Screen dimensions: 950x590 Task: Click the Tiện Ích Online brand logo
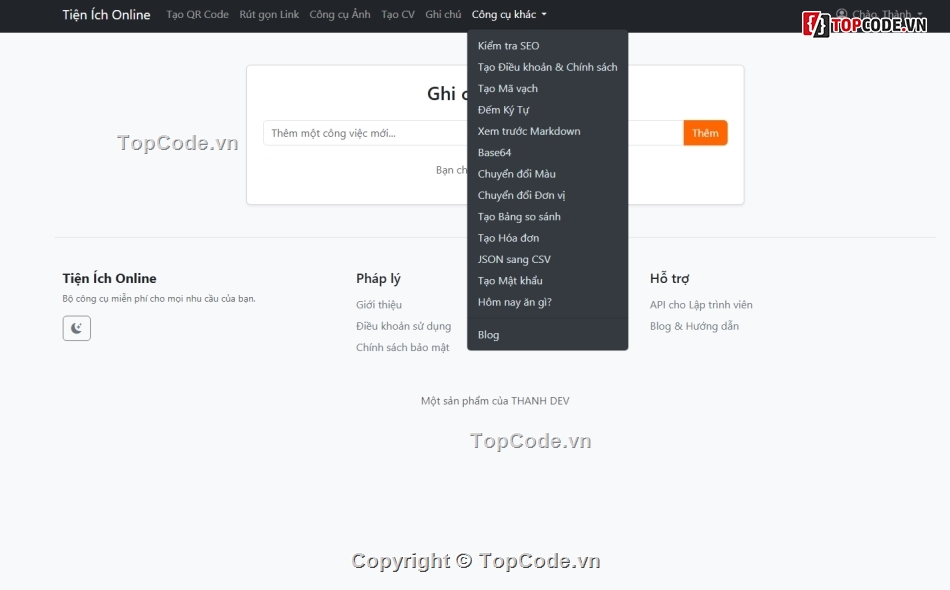(x=106, y=15)
